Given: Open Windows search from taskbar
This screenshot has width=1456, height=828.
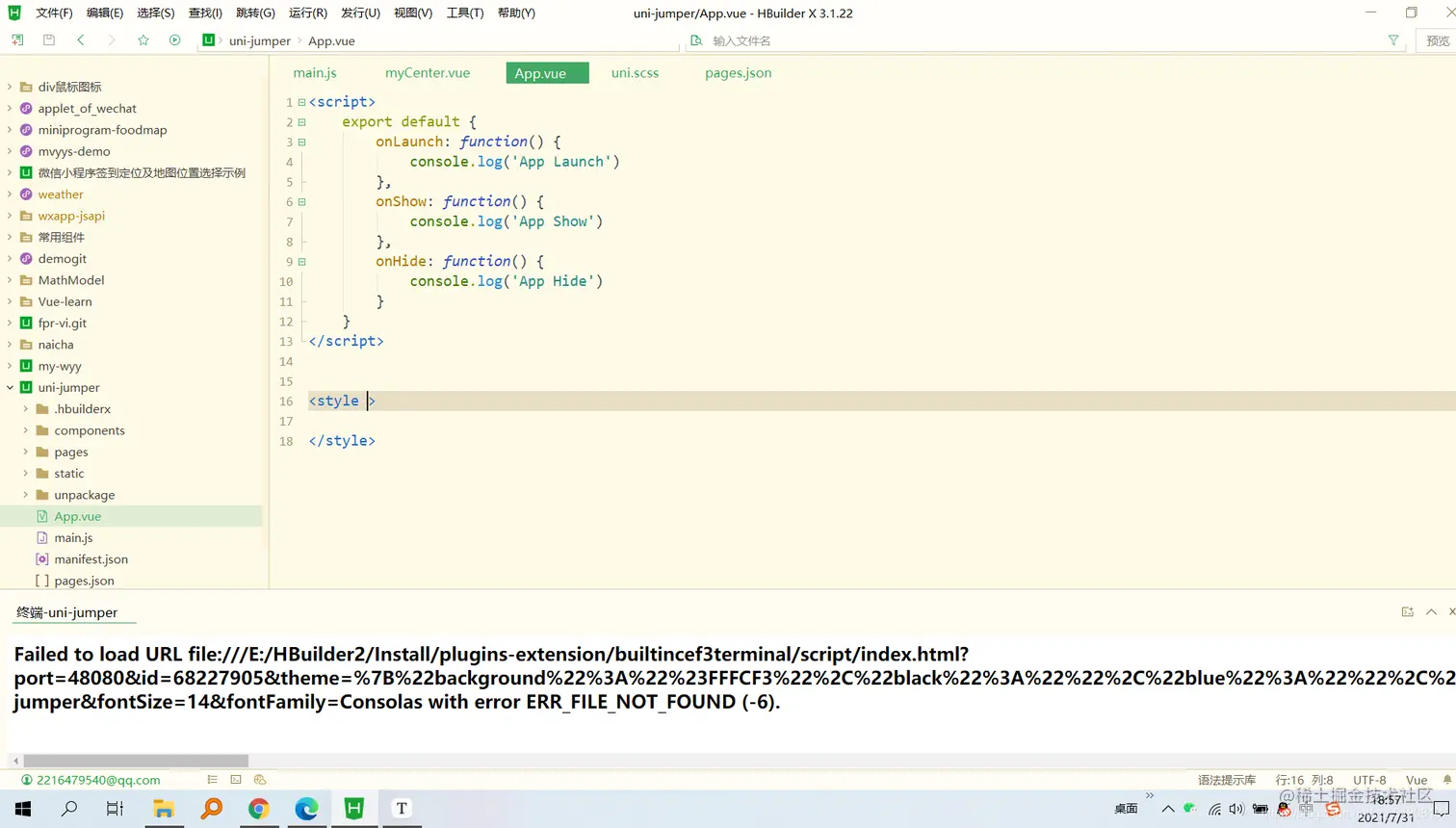Looking at the screenshot, I should [x=69, y=809].
